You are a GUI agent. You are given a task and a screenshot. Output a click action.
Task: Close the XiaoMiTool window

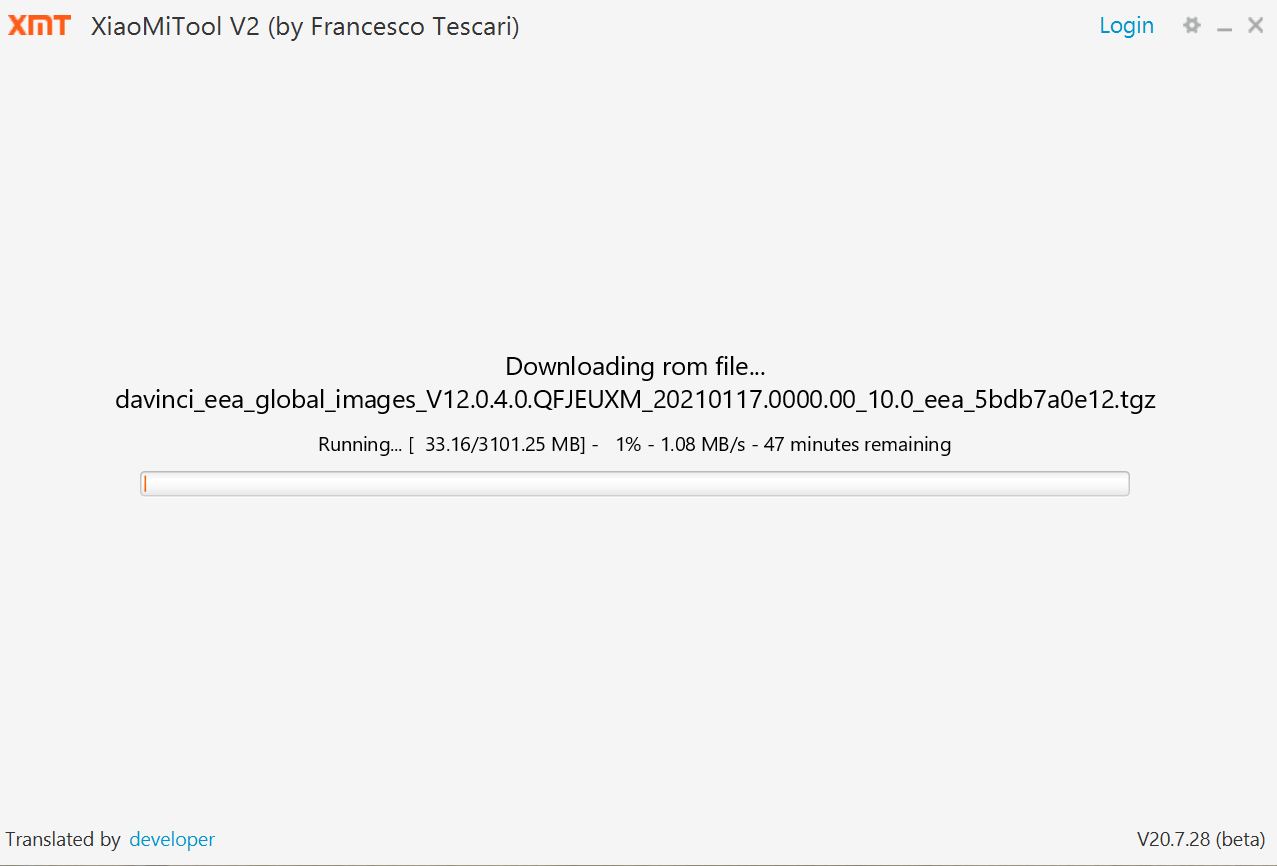point(1256,26)
